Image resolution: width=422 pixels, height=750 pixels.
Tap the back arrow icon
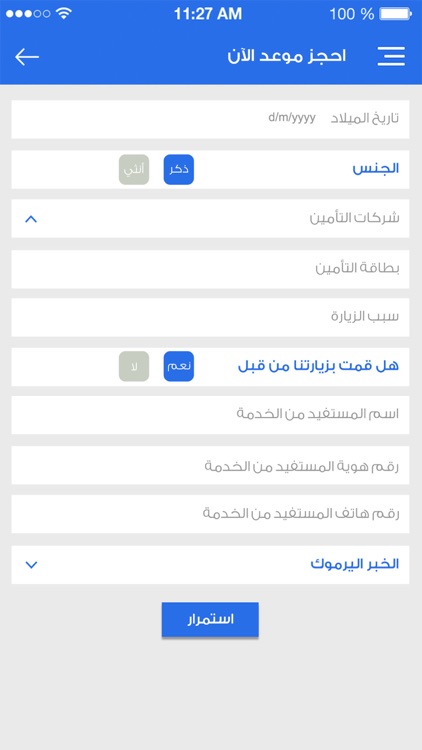27,57
